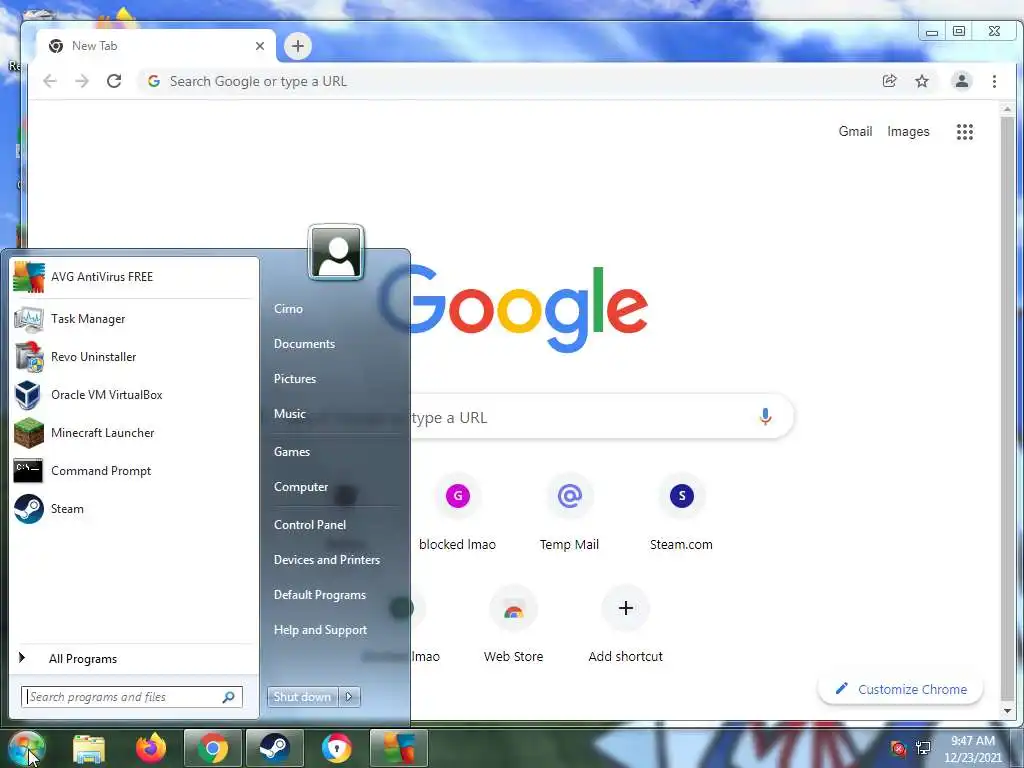Open the Images link
The height and width of the screenshot is (768, 1024).
tap(908, 131)
